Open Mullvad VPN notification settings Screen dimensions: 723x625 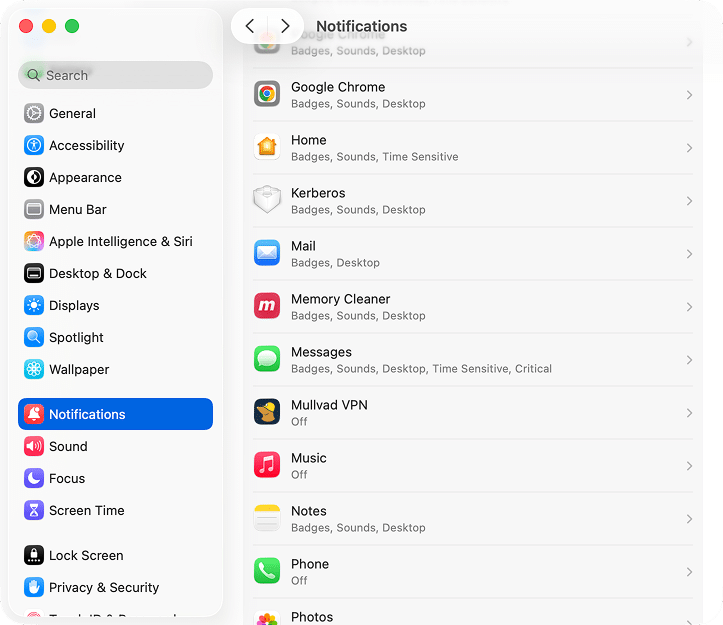point(473,413)
